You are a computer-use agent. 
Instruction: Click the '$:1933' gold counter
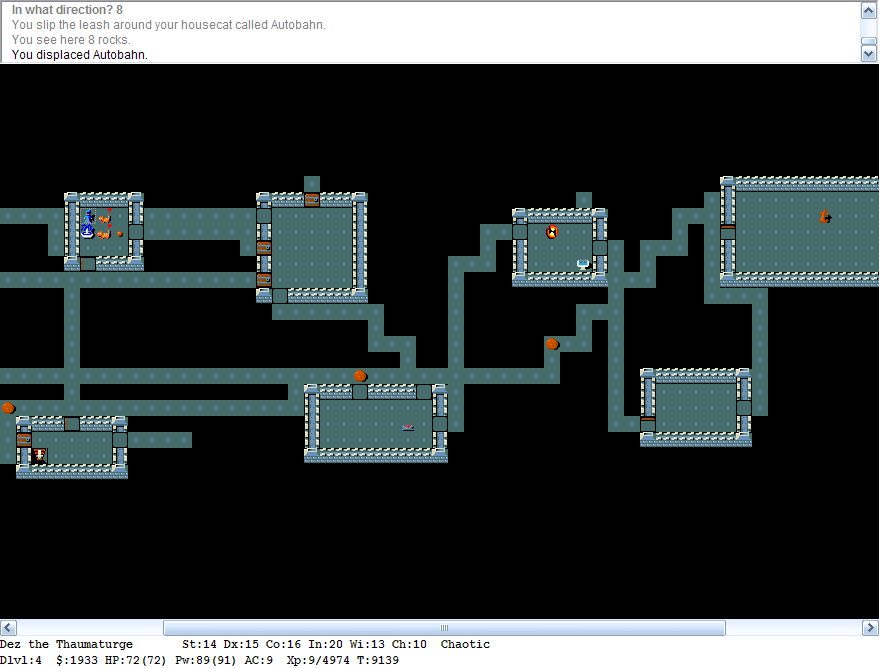click(77, 660)
